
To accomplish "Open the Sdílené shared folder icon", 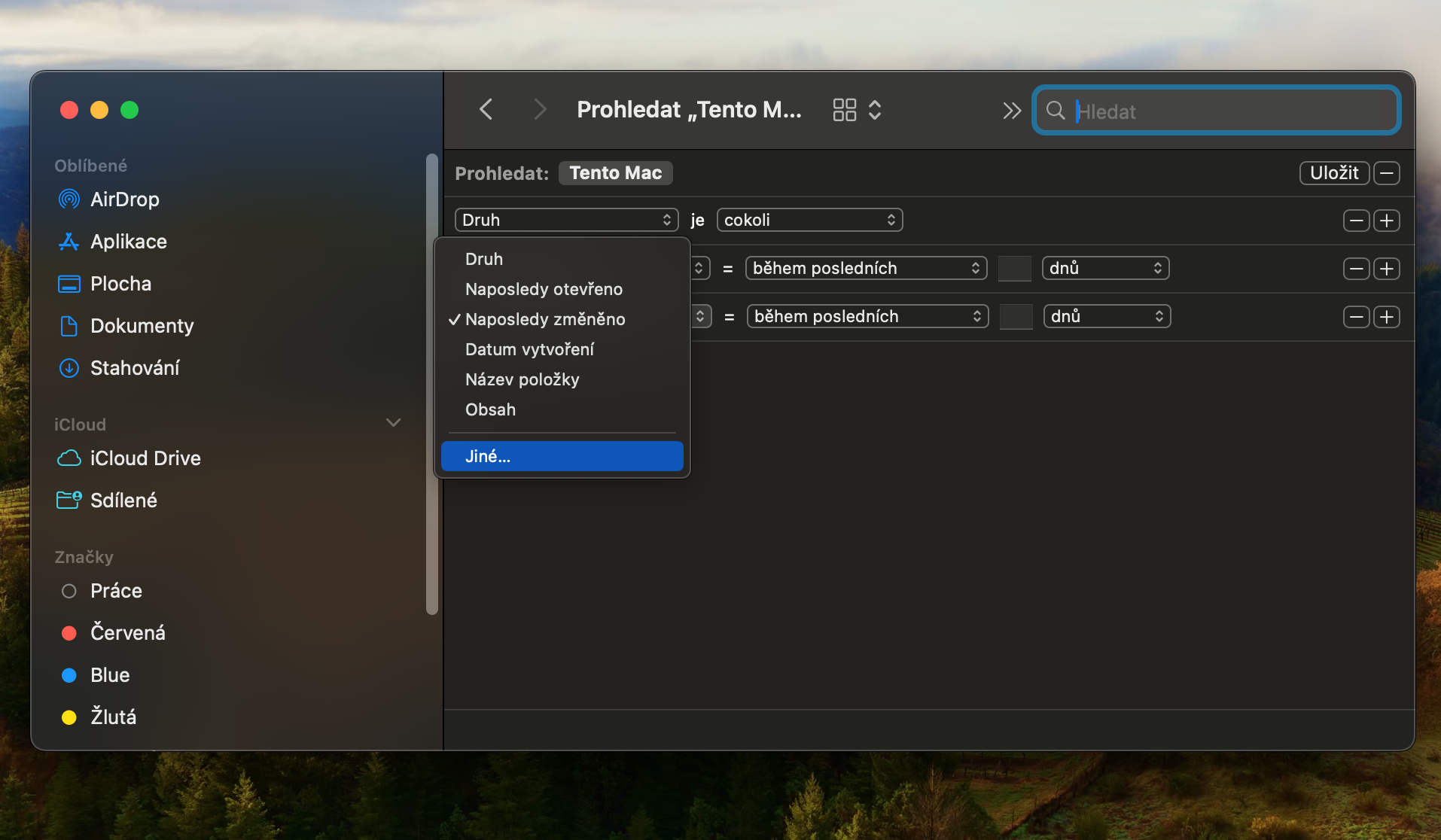I will click(69, 501).
